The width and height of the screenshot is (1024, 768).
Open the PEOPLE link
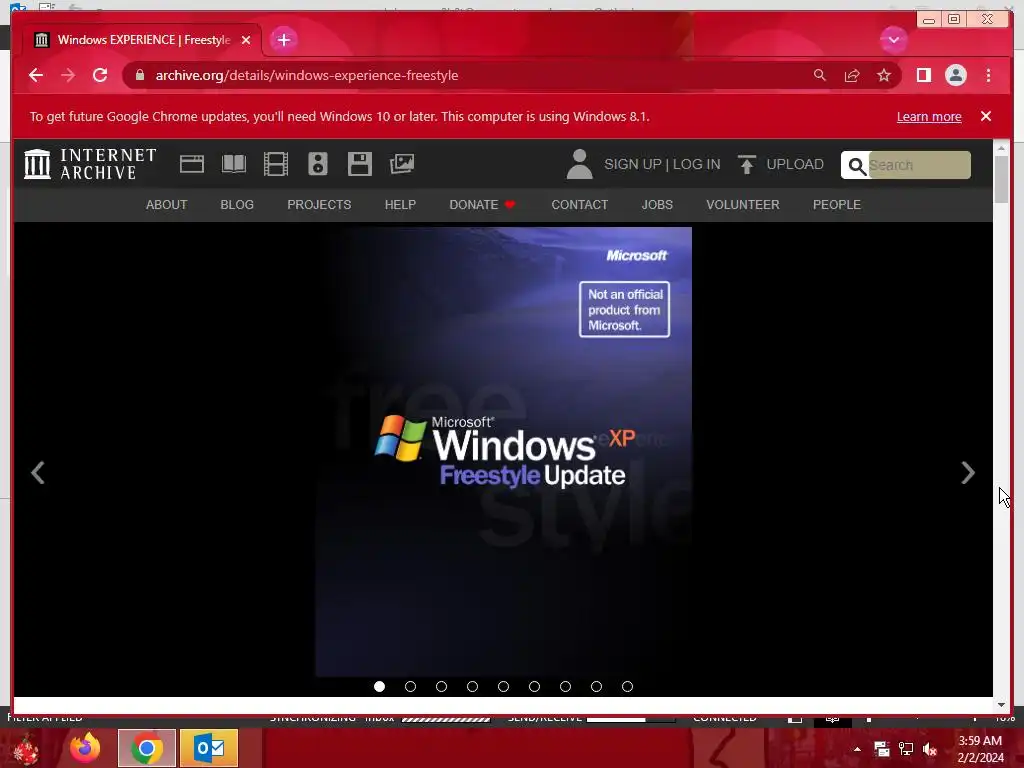click(837, 204)
